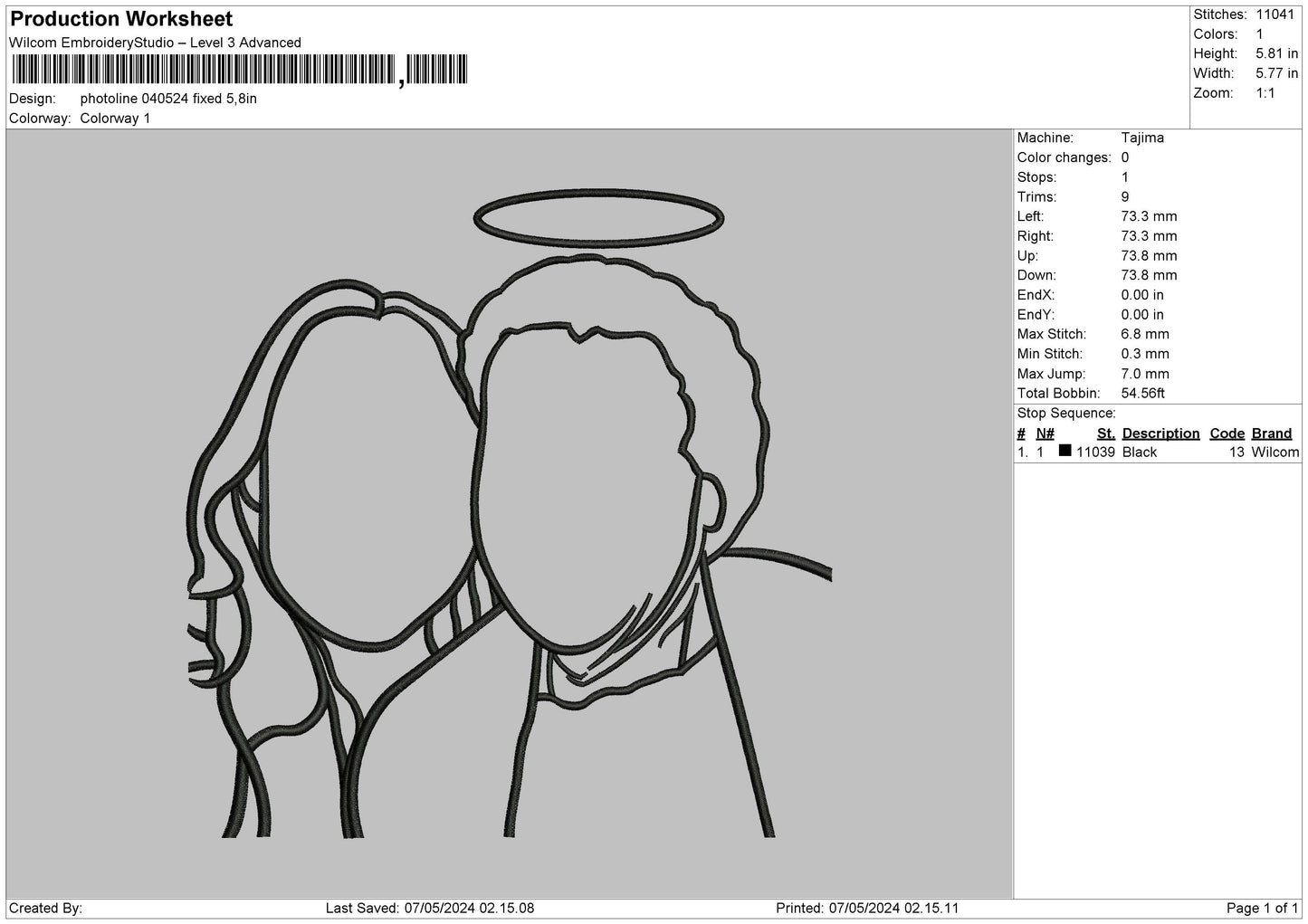Click 'Page 1 of 1' in the footer
1308x924 pixels.
[x=1262, y=908]
